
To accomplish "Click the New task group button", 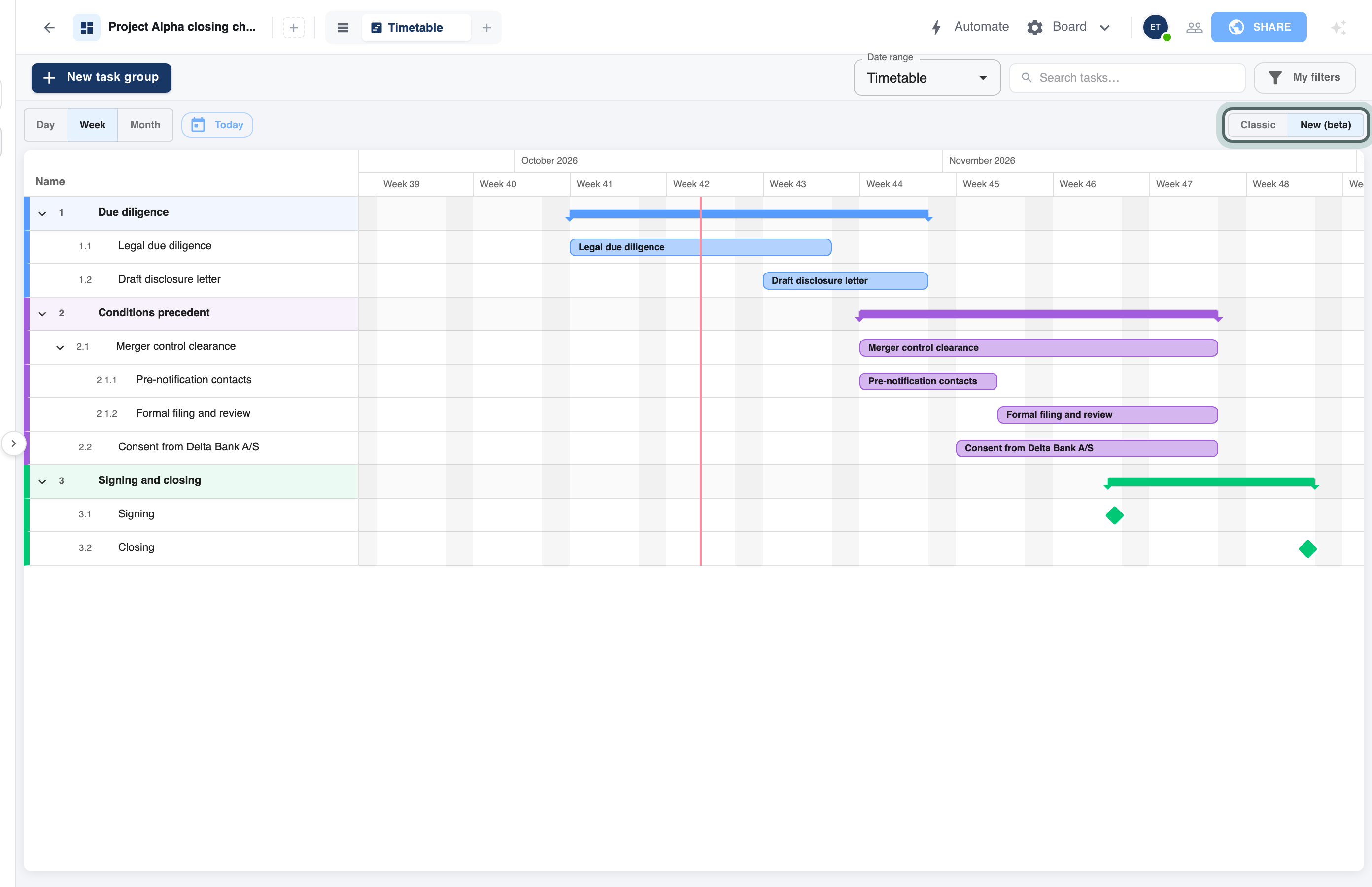I will pyautogui.click(x=102, y=77).
